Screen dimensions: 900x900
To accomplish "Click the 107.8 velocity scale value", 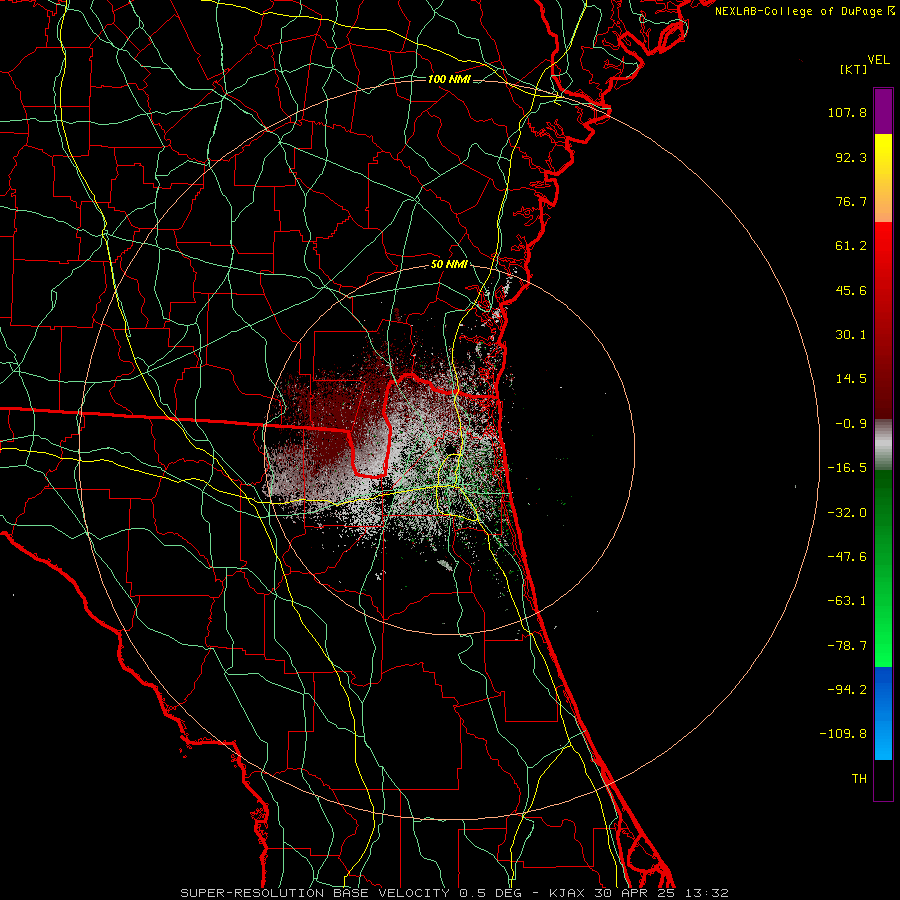I will pyautogui.click(x=847, y=112).
